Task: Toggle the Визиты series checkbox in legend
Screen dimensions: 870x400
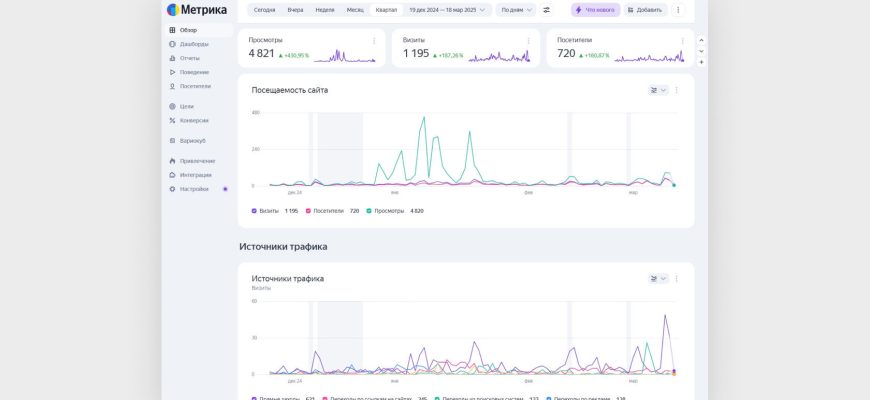Action: point(255,211)
